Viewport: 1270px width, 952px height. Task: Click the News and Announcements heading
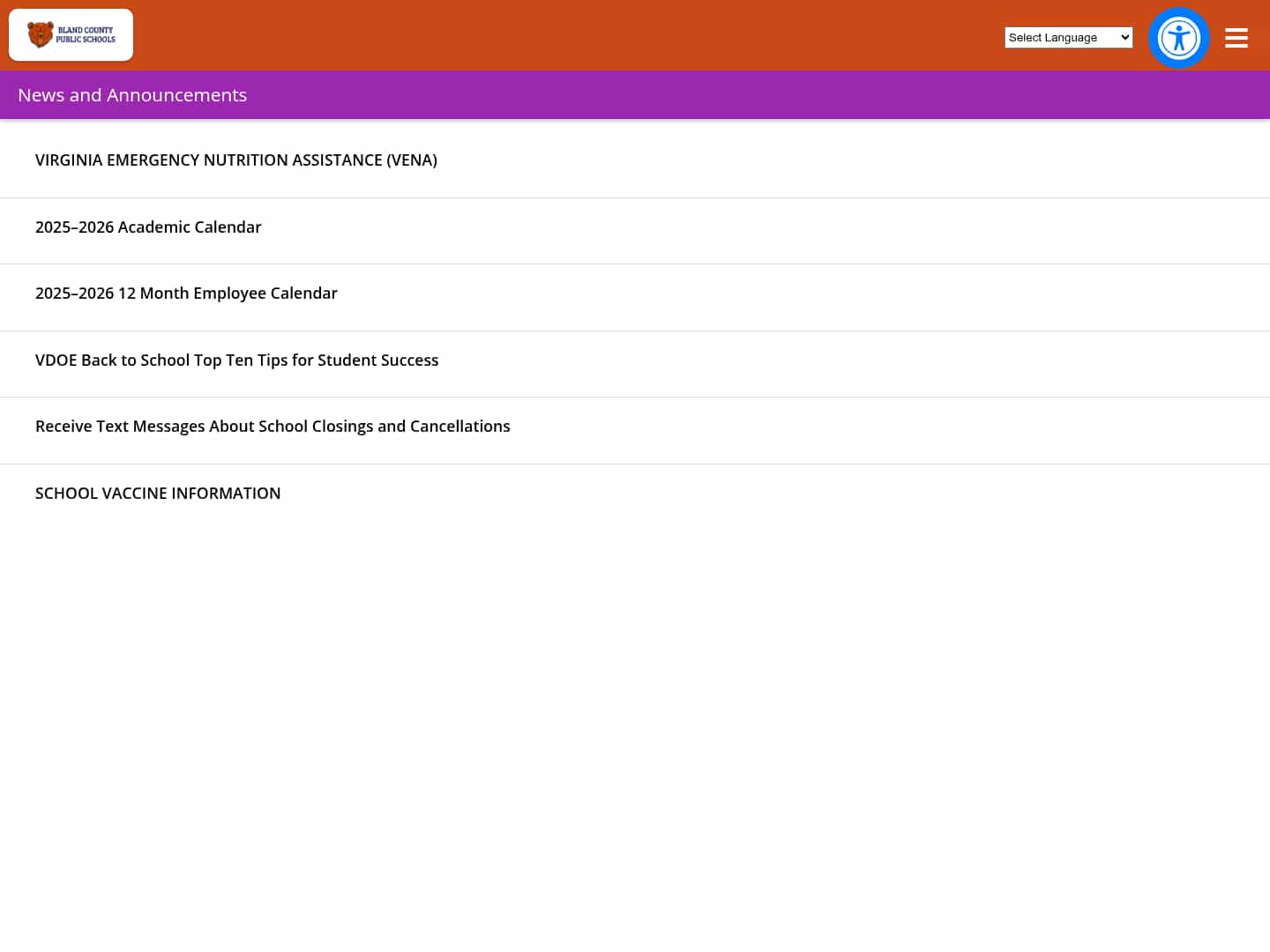132,95
